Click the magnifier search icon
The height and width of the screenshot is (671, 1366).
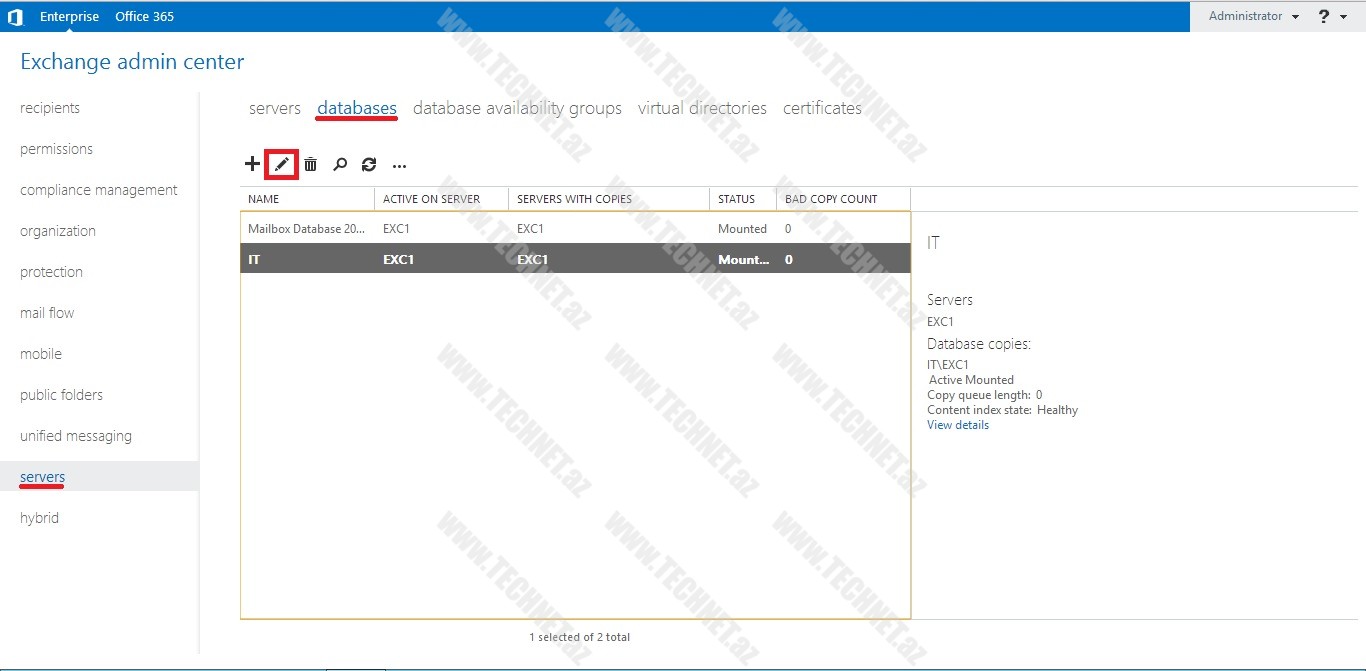pyautogui.click(x=340, y=164)
